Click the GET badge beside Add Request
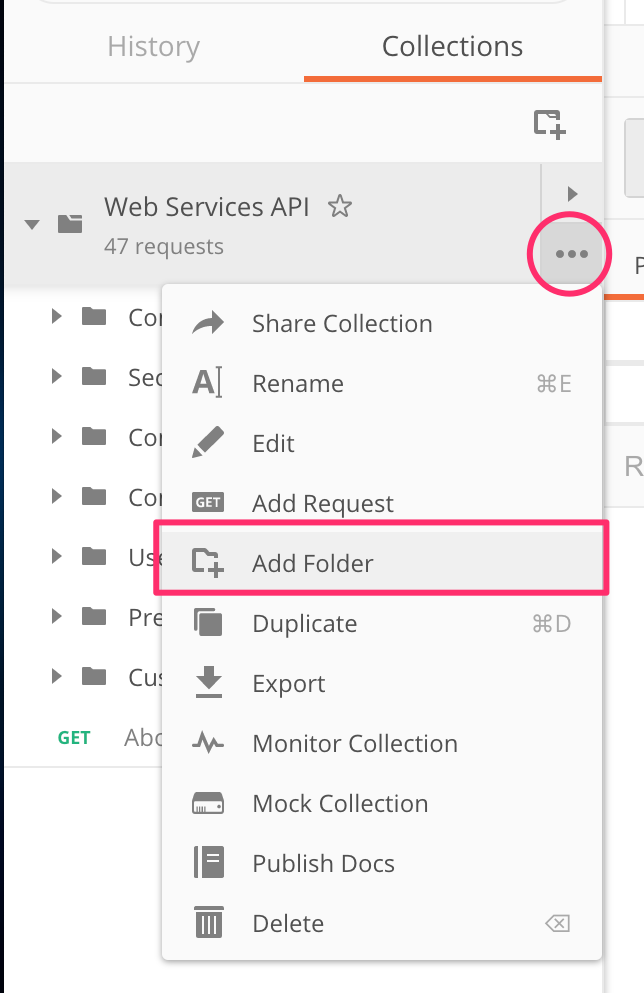Screen dimensions: 644x993 coord(208,503)
